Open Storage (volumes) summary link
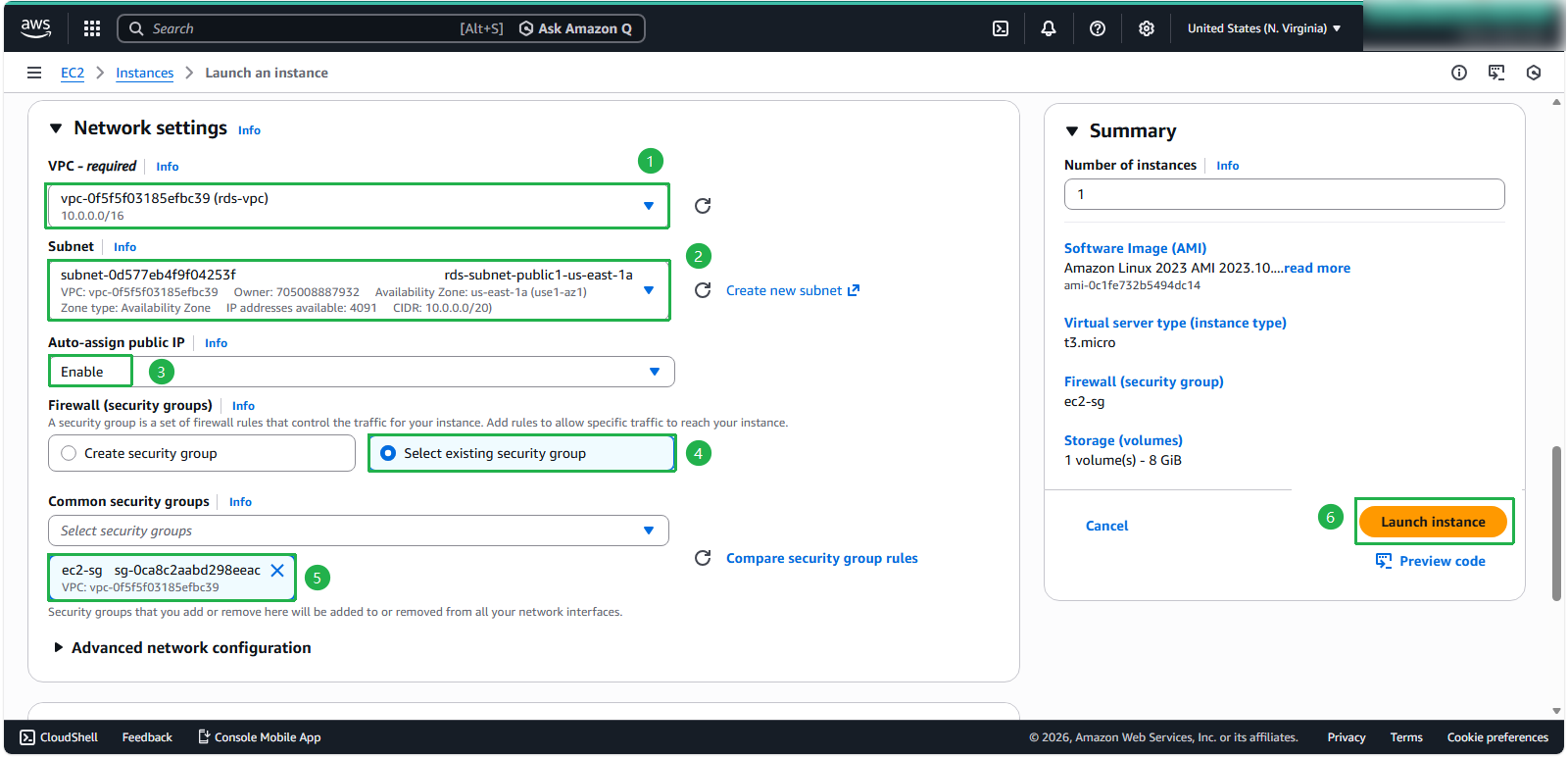 click(x=1123, y=440)
